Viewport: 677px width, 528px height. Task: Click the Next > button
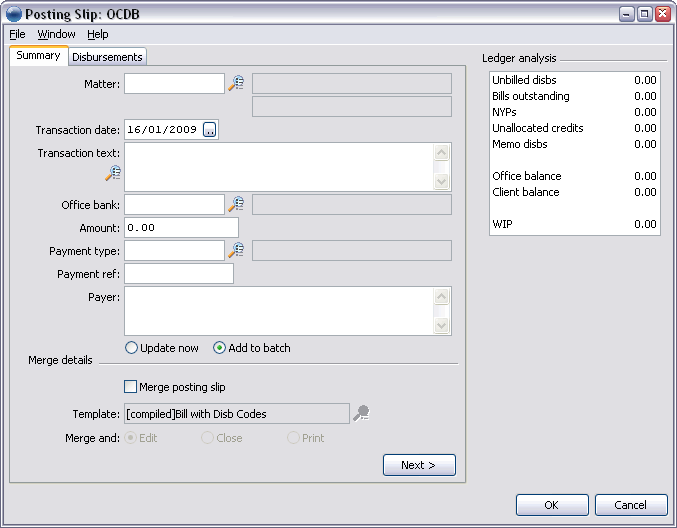pyautogui.click(x=419, y=465)
